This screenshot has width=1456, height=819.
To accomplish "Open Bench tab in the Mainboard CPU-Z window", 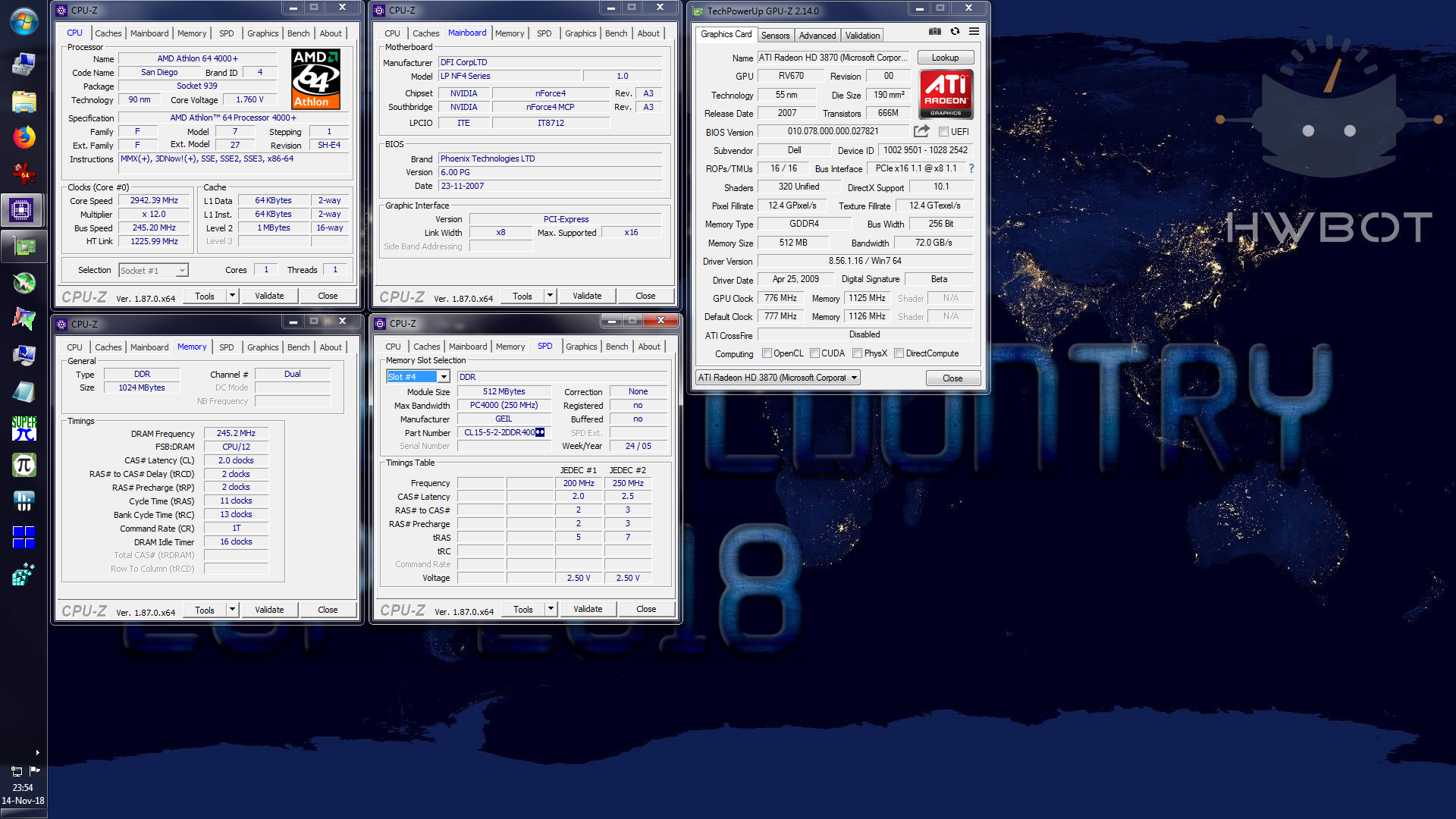I will pyautogui.click(x=616, y=33).
